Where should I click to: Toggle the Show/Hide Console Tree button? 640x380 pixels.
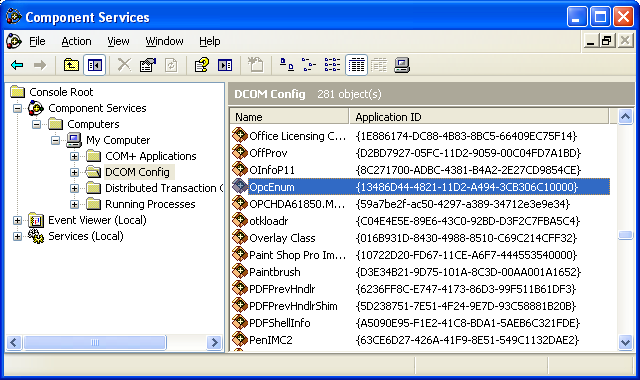(95, 65)
